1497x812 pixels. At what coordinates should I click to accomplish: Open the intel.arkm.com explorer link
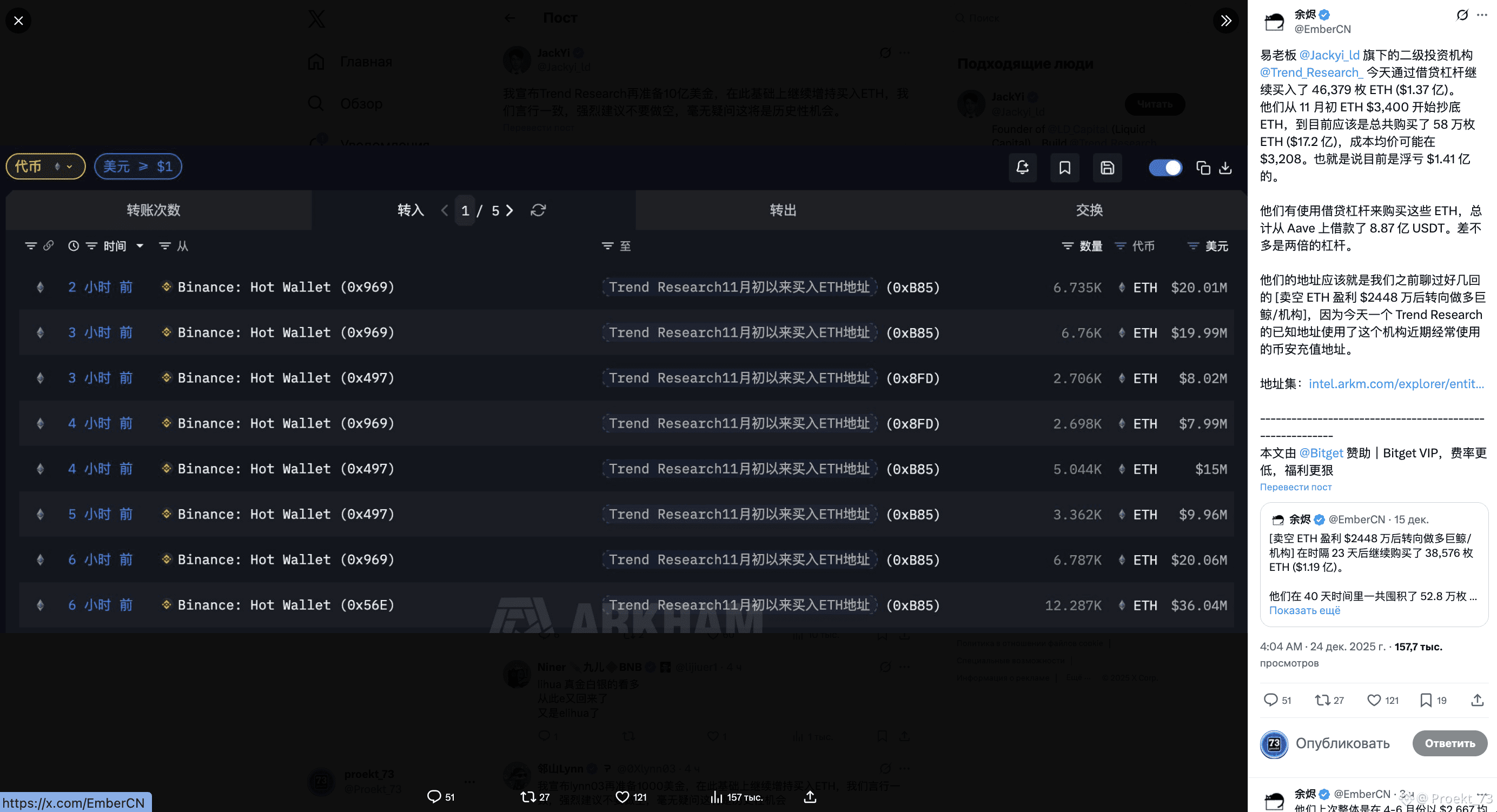pos(1396,384)
